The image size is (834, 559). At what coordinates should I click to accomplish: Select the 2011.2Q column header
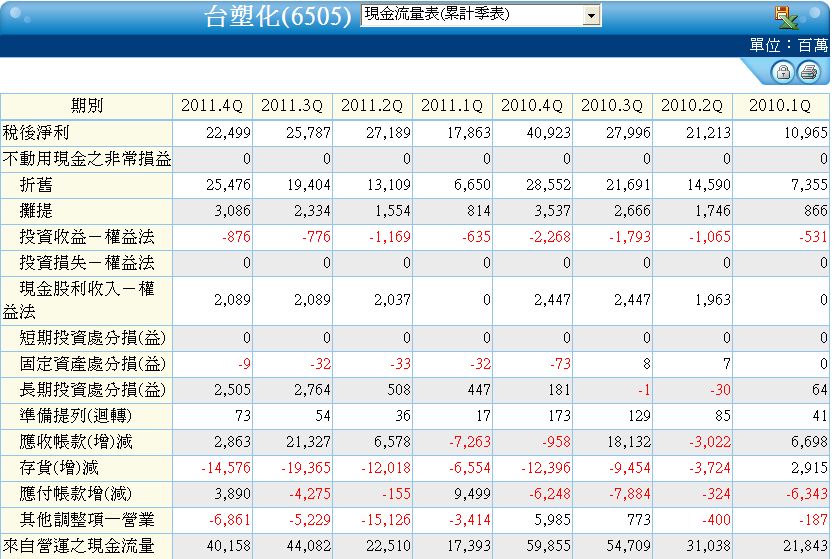coord(372,106)
